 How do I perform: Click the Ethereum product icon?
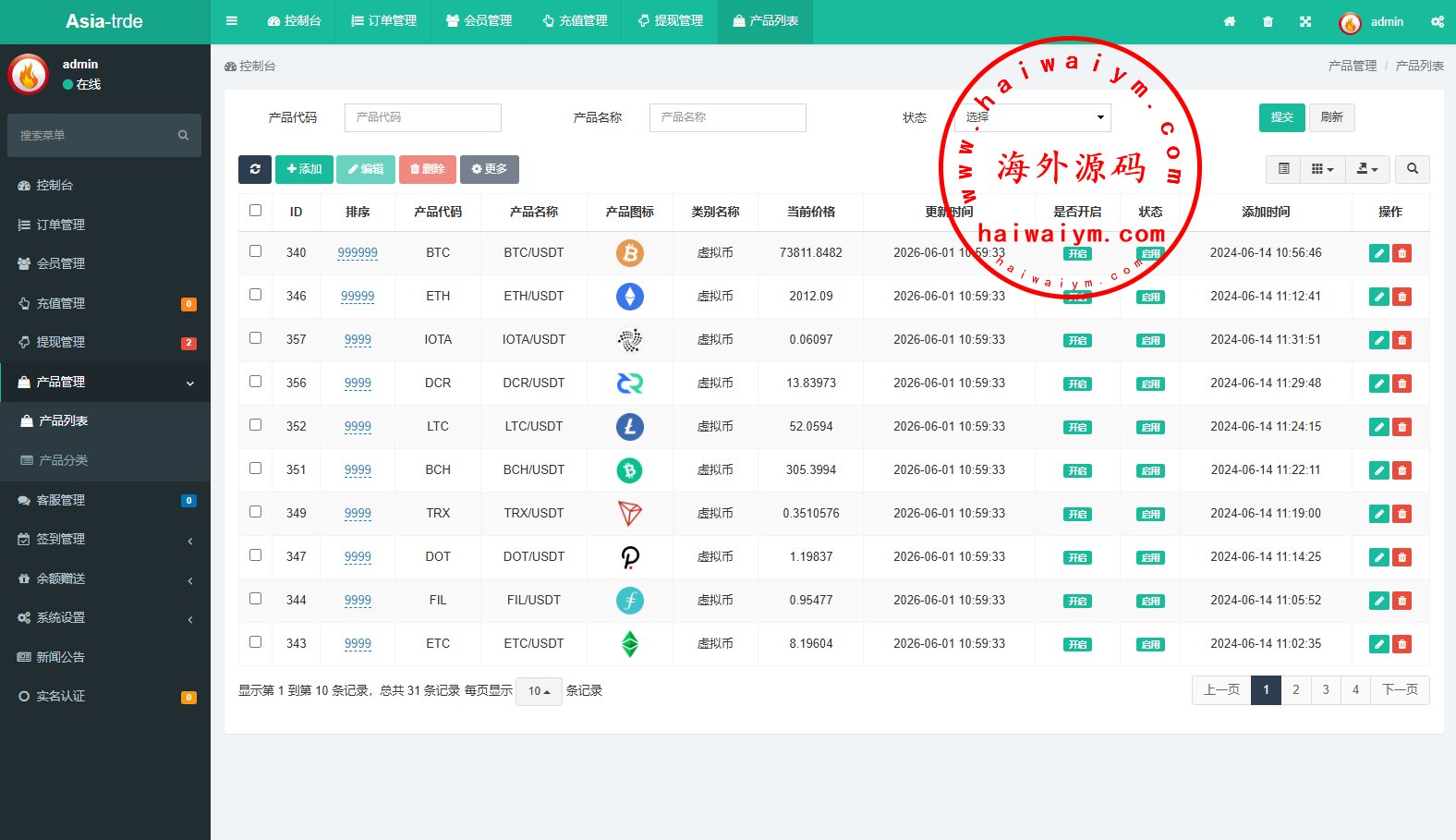pyautogui.click(x=630, y=297)
